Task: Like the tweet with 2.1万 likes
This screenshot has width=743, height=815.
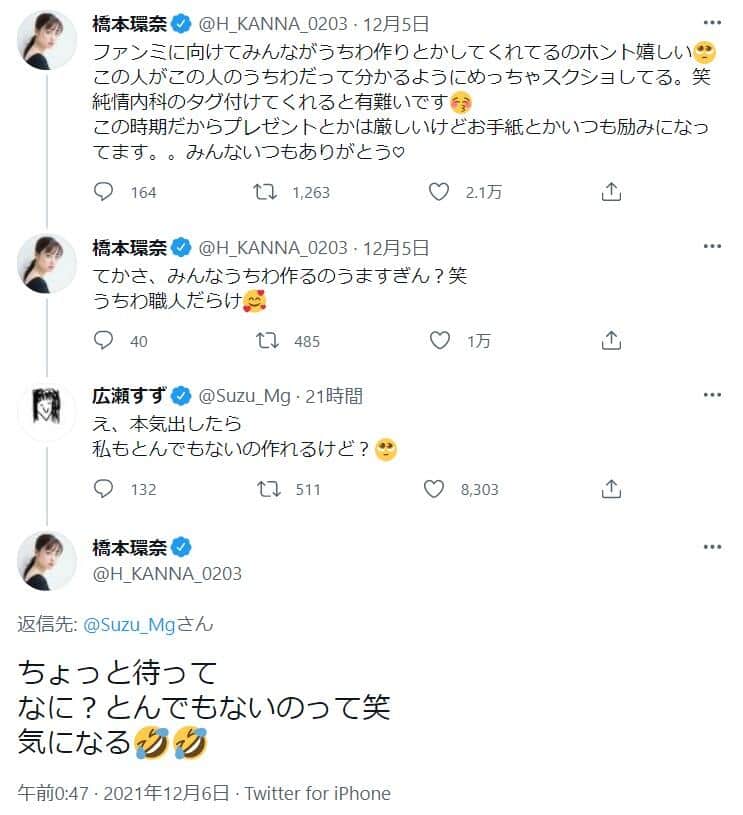Action: tap(437, 191)
